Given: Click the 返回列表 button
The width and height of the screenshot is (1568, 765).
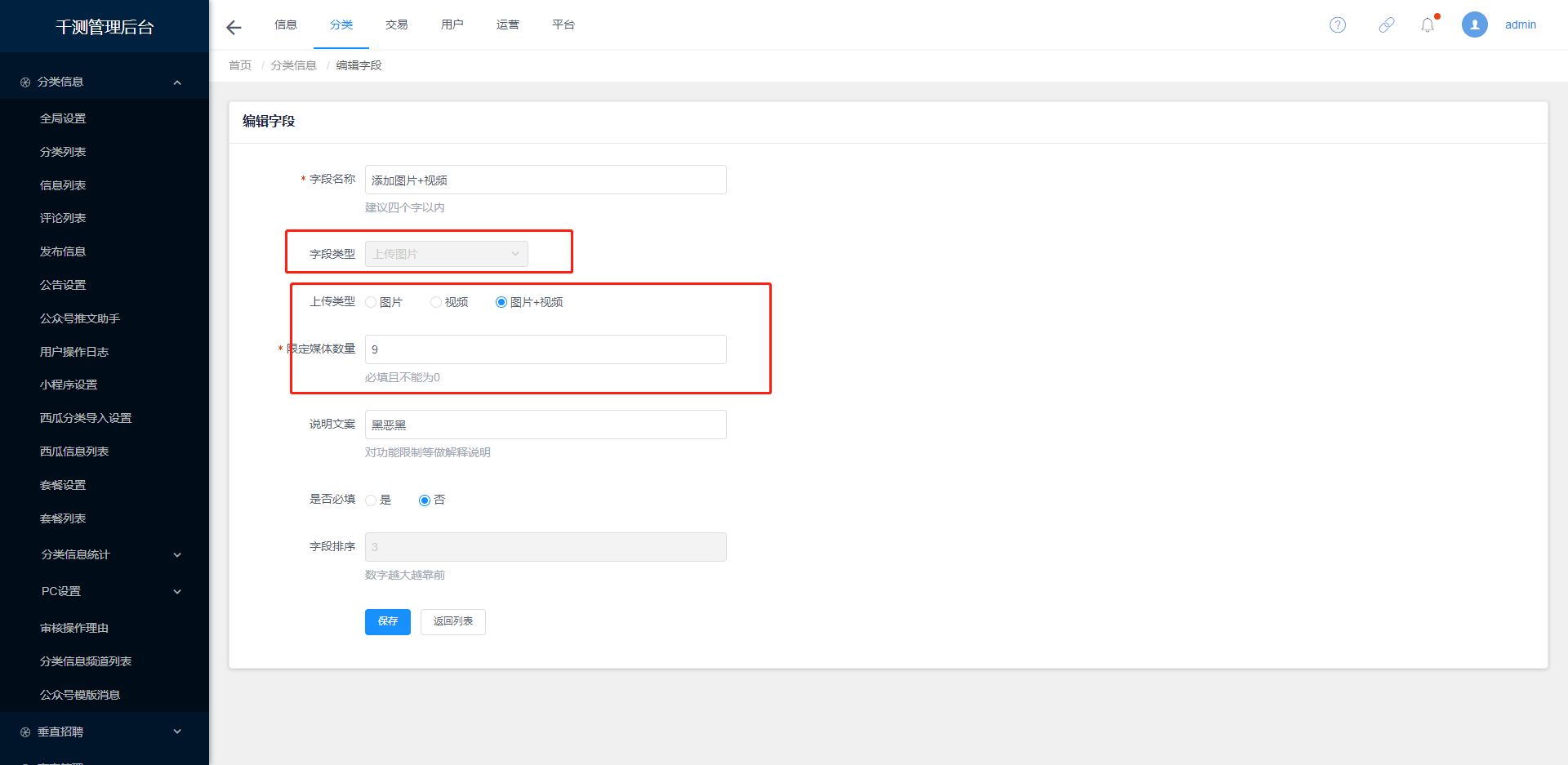Looking at the screenshot, I should (453, 622).
